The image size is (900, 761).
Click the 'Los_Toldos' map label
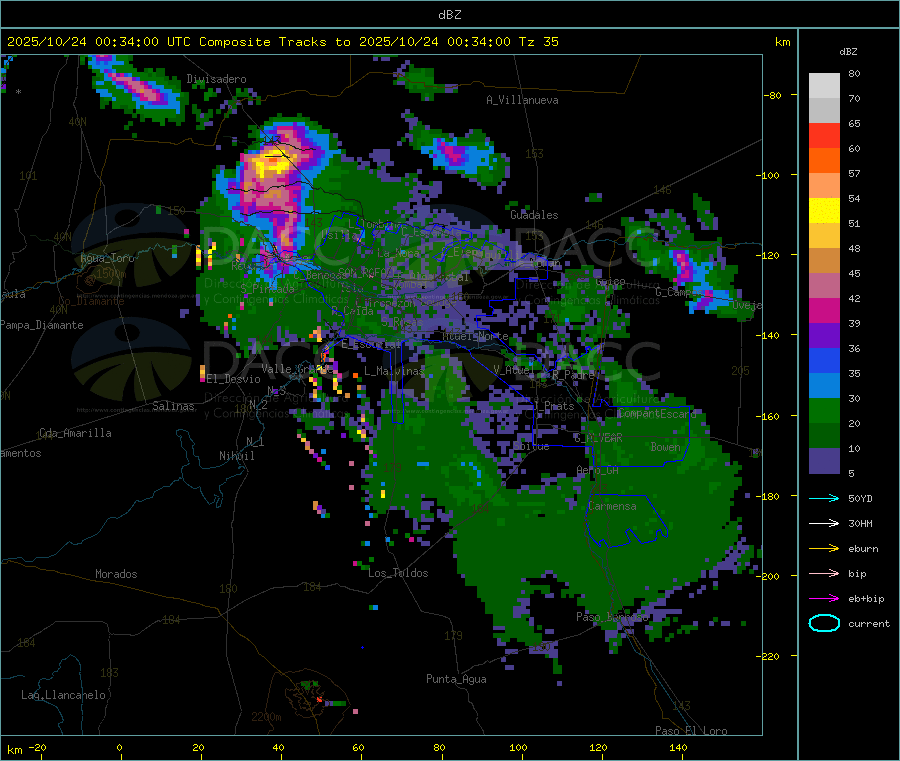pos(398,573)
